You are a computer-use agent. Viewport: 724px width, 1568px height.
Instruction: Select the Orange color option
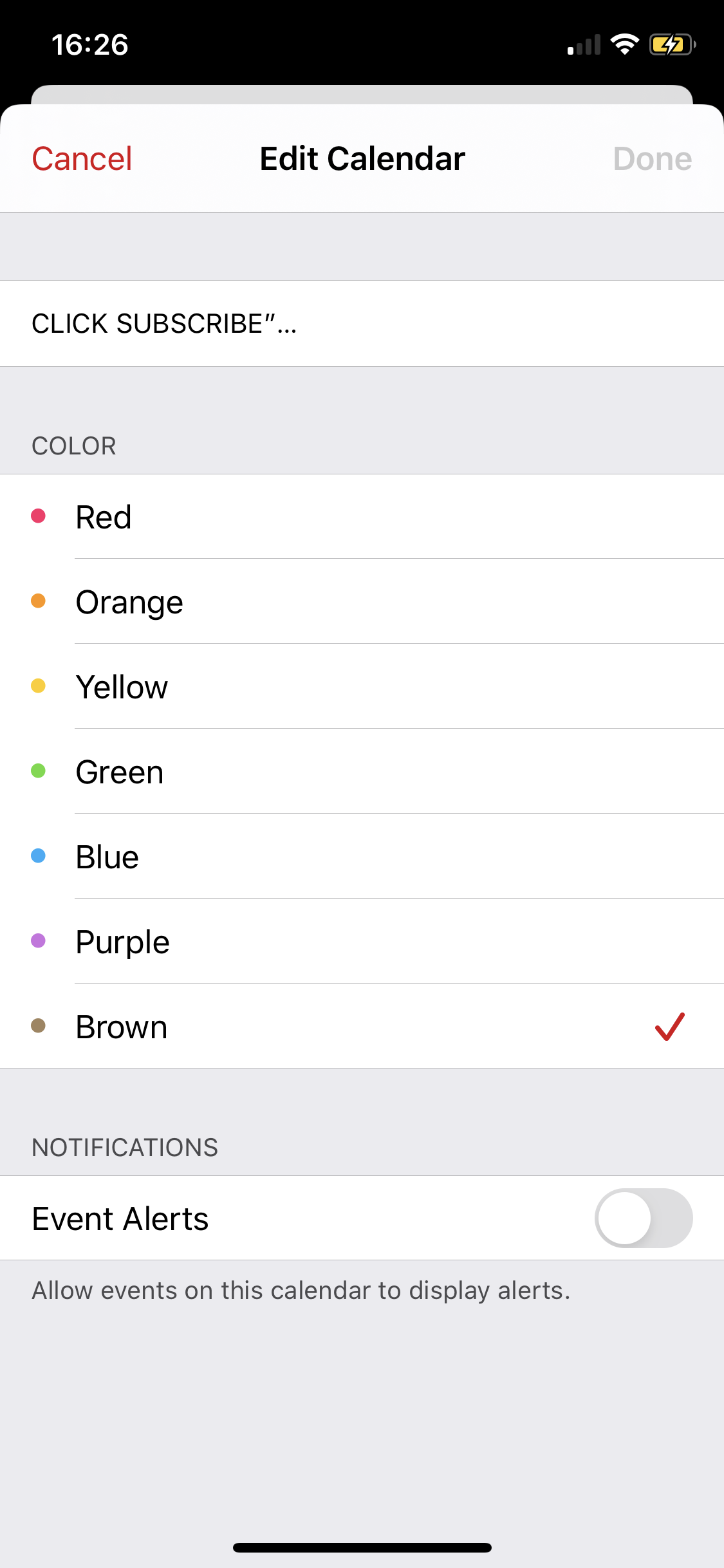pos(360,602)
